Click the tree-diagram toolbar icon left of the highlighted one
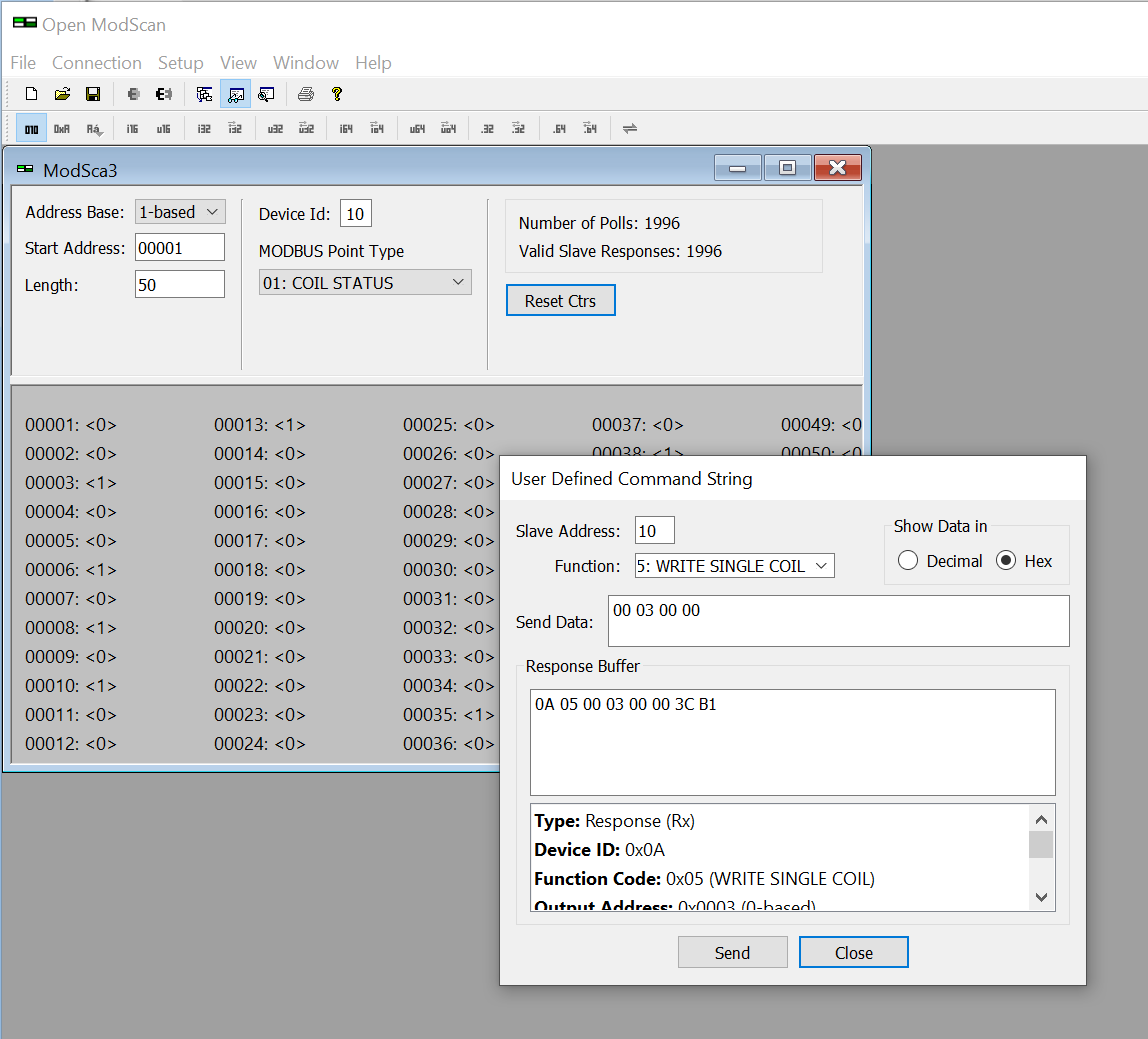Image resolution: width=1148 pixels, height=1039 pixels. (x=204, y=94)
